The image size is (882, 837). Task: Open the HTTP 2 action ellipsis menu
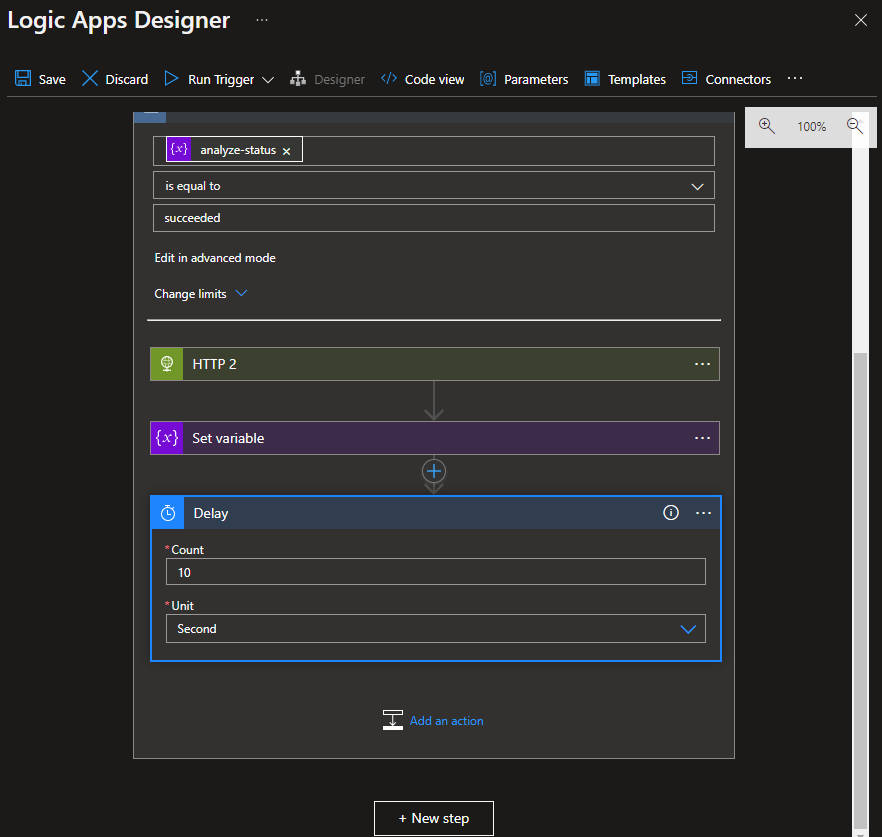click(702, 364)
